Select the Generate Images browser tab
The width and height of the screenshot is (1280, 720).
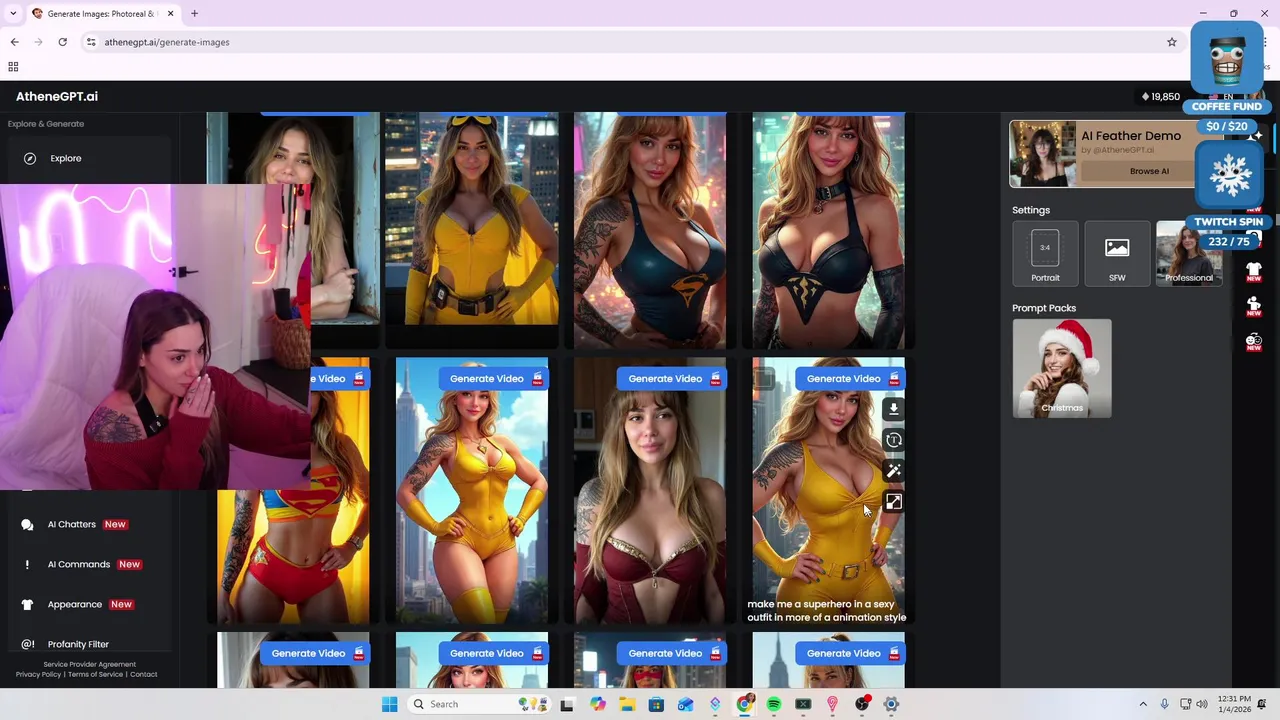point(102,13)
